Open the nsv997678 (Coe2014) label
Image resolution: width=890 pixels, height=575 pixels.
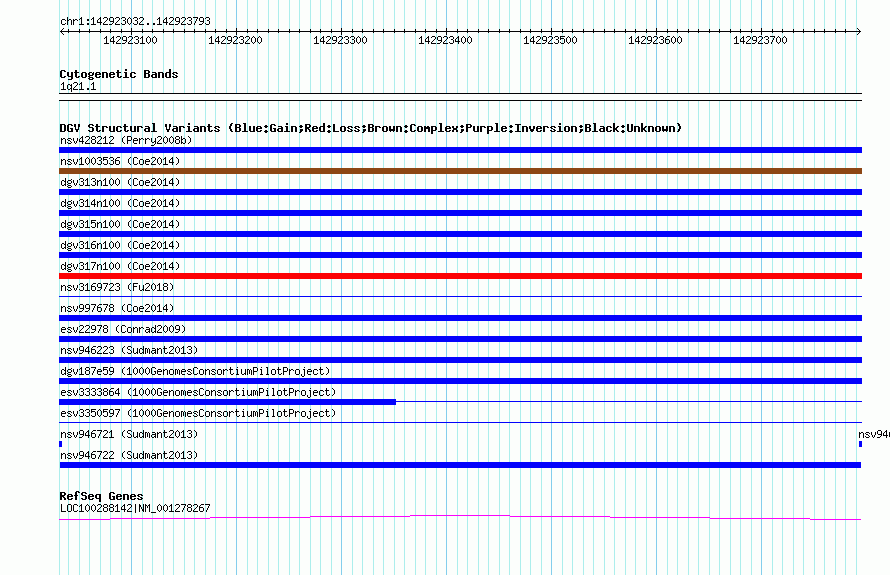tap(117, 308)
